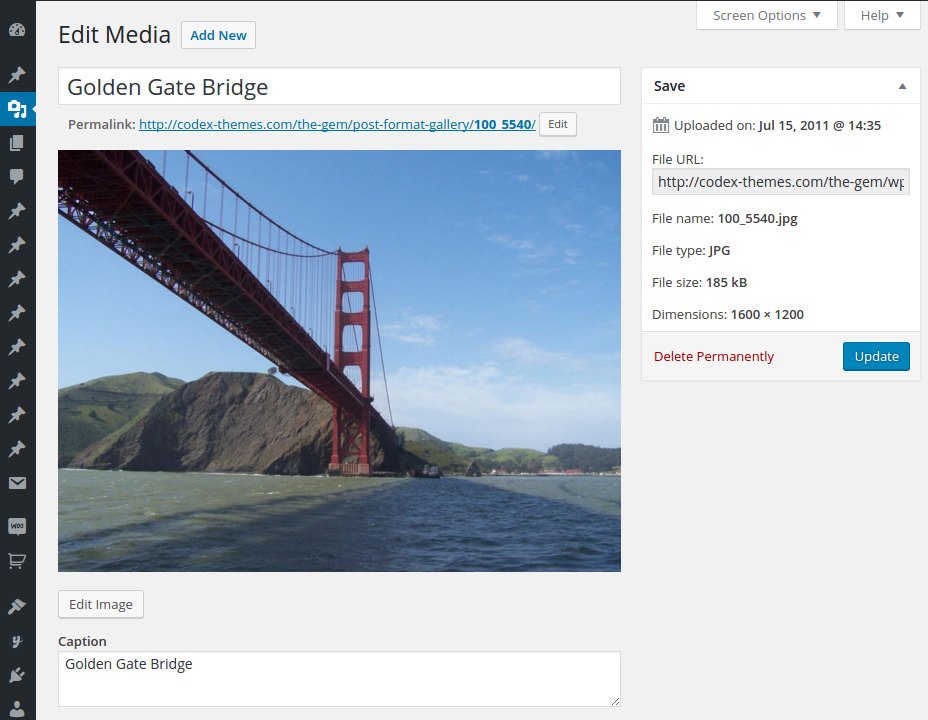Click the Add New button
Viewport: 928px width, 720px height.
coord(218,35)
